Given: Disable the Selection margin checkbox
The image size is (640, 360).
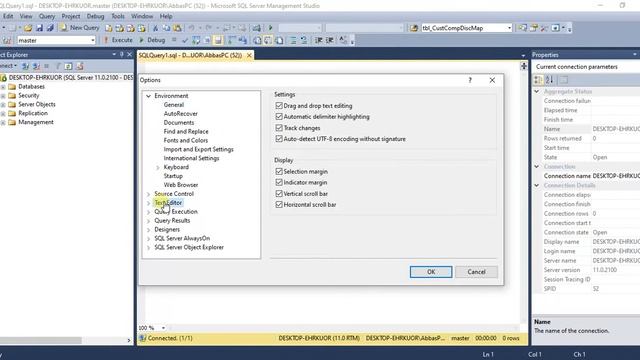Looking at the screenshot, I should coord(279,171).
